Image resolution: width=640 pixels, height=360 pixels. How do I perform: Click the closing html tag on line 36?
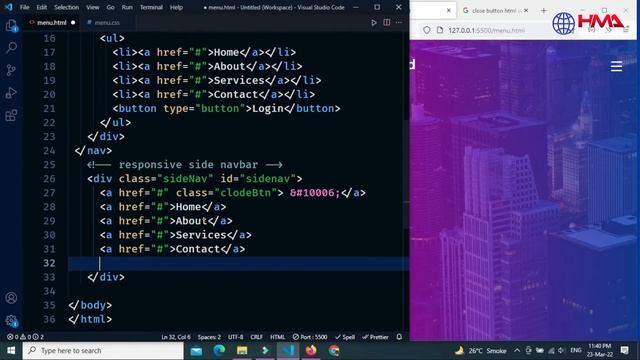(90, 319)
